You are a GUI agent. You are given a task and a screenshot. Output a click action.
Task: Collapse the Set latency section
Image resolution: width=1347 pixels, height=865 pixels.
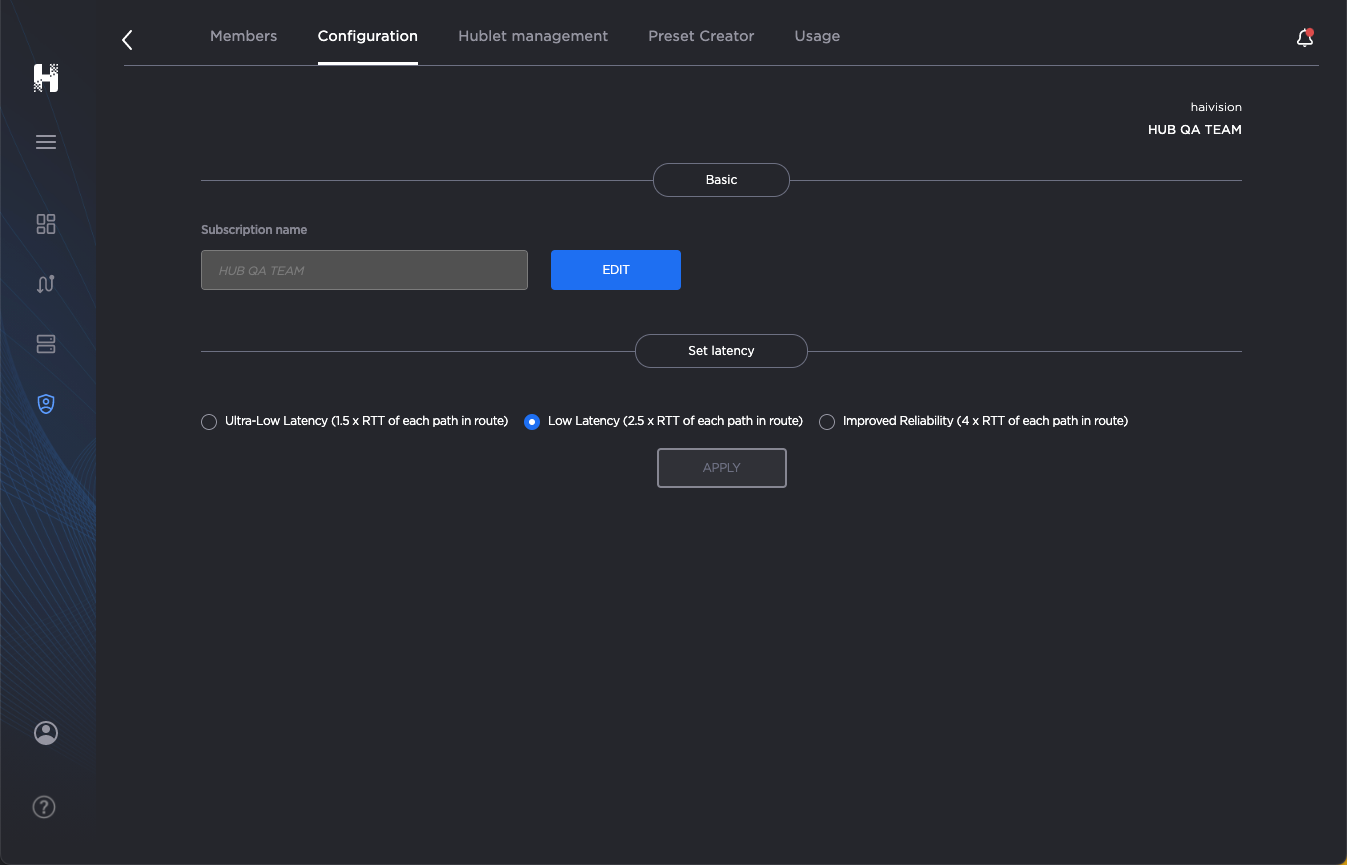coord(721,350)
